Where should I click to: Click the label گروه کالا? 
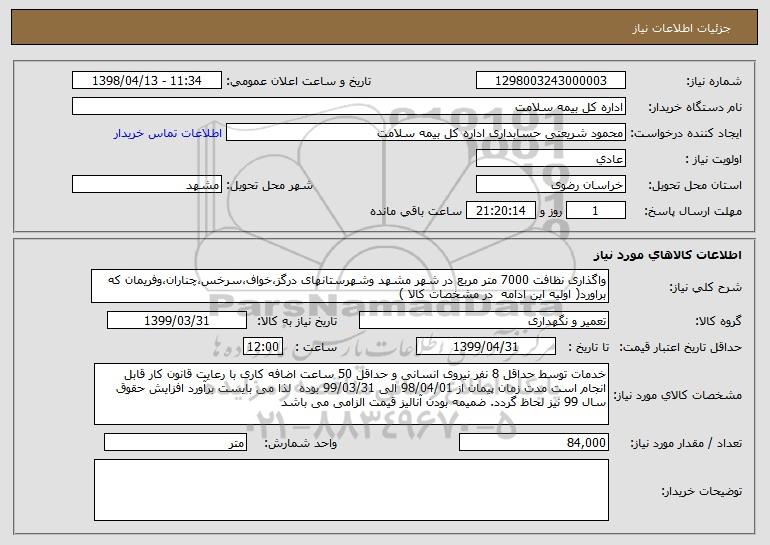[718, 322]
